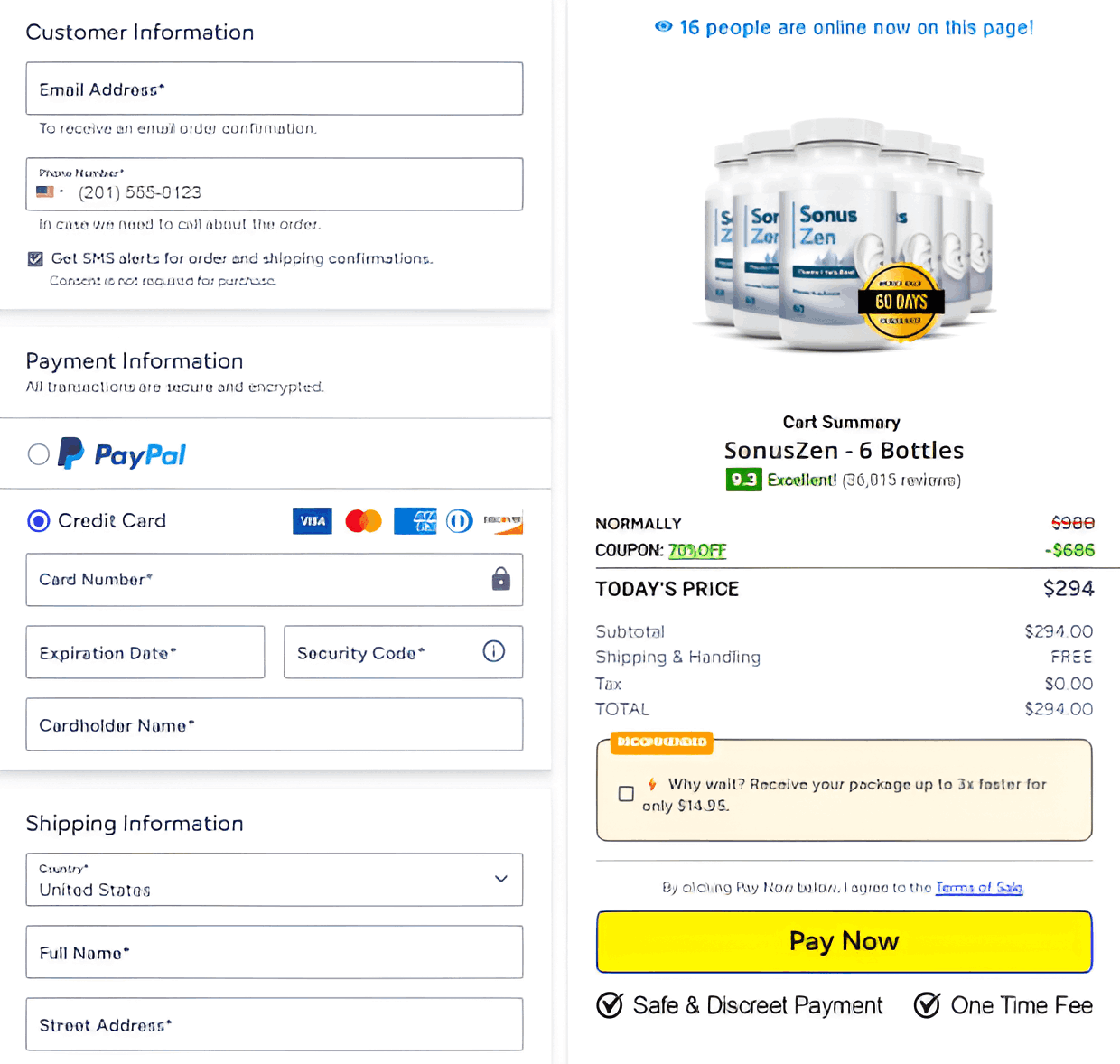Click the Discover card icon
Viewport: 1120px width, 1064px height.
pos(503,521)
